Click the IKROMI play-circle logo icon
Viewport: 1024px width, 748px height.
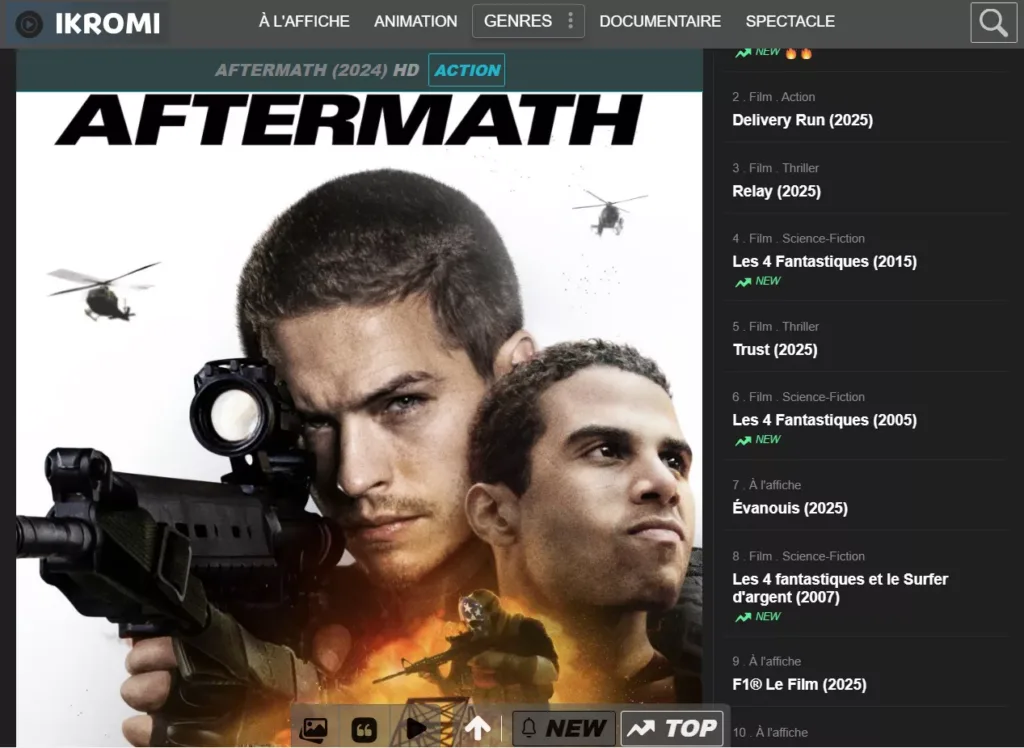tap(29, 24)
